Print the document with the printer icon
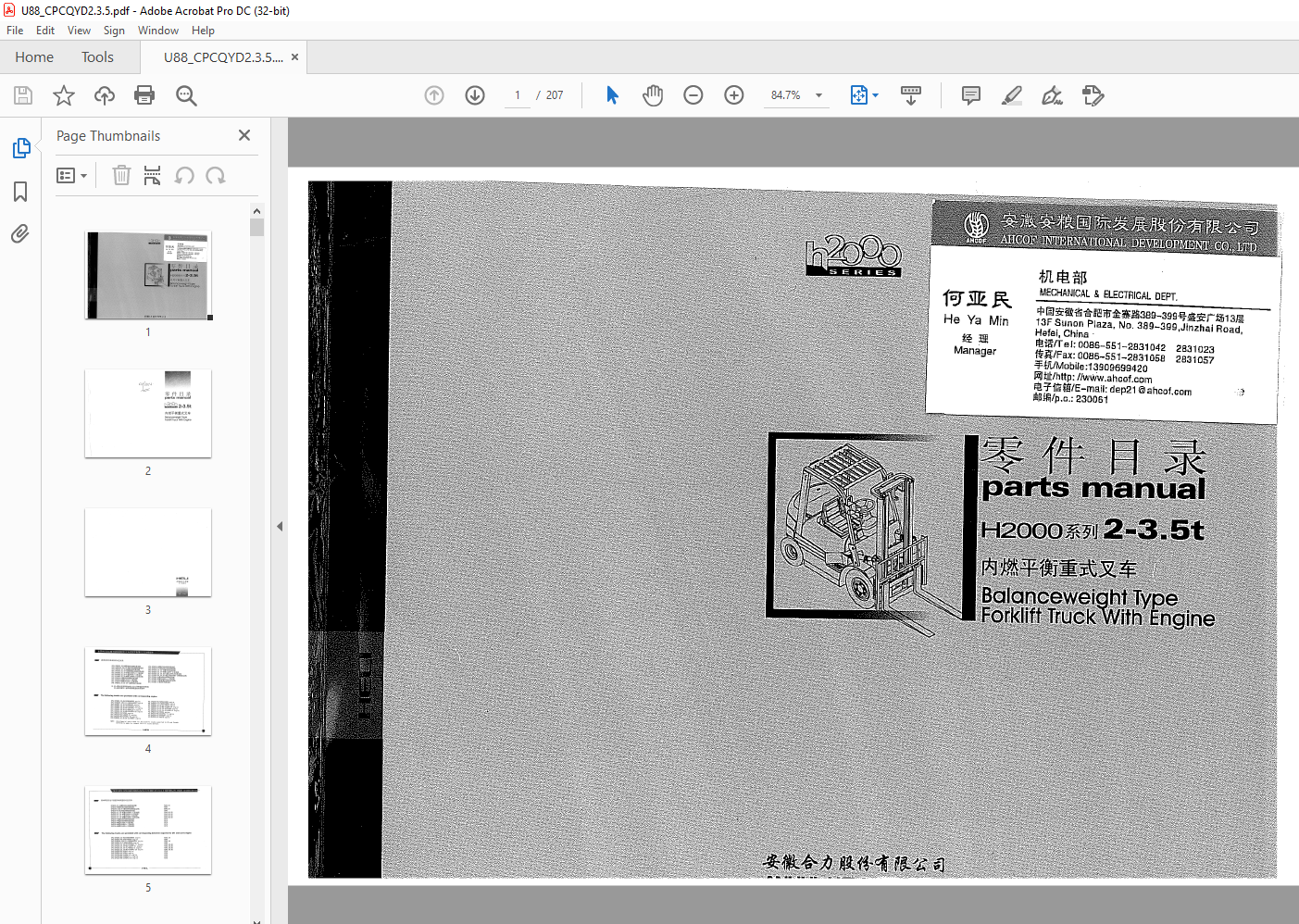1299x924 pixels. (144, 95)
